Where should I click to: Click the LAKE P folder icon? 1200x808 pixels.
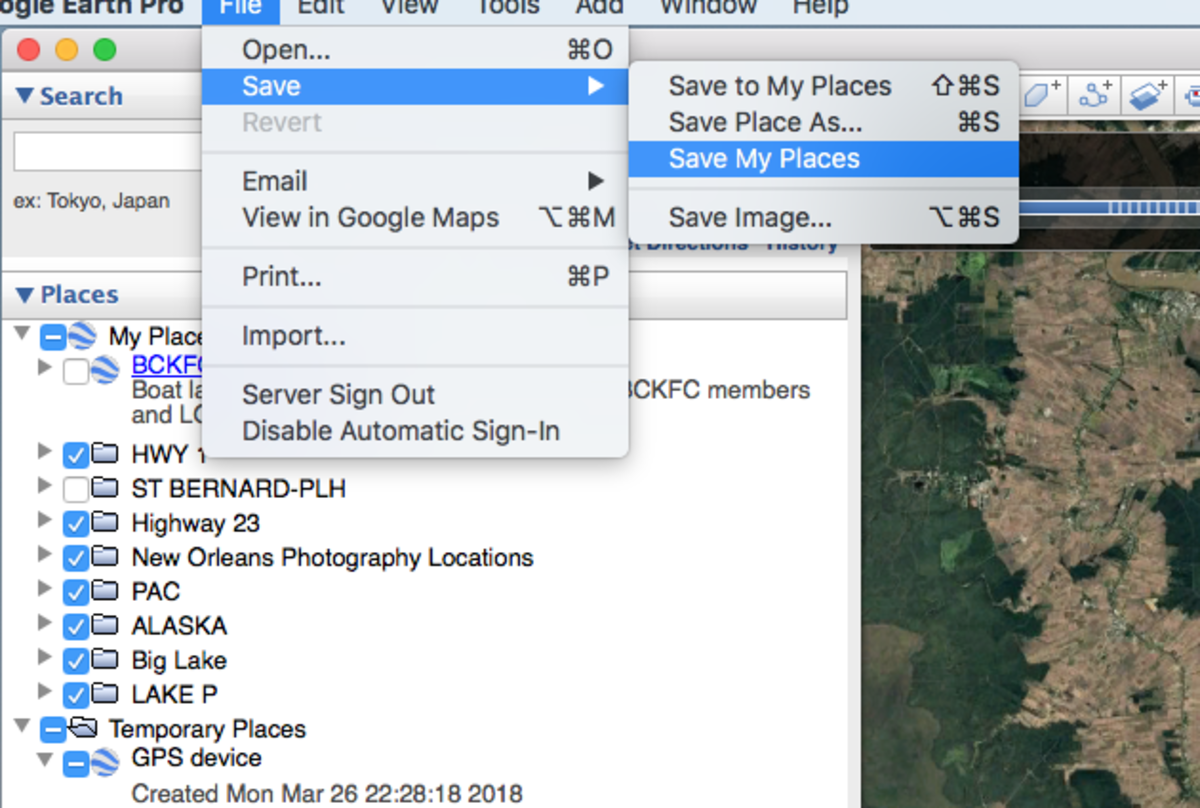click(105, 693)
